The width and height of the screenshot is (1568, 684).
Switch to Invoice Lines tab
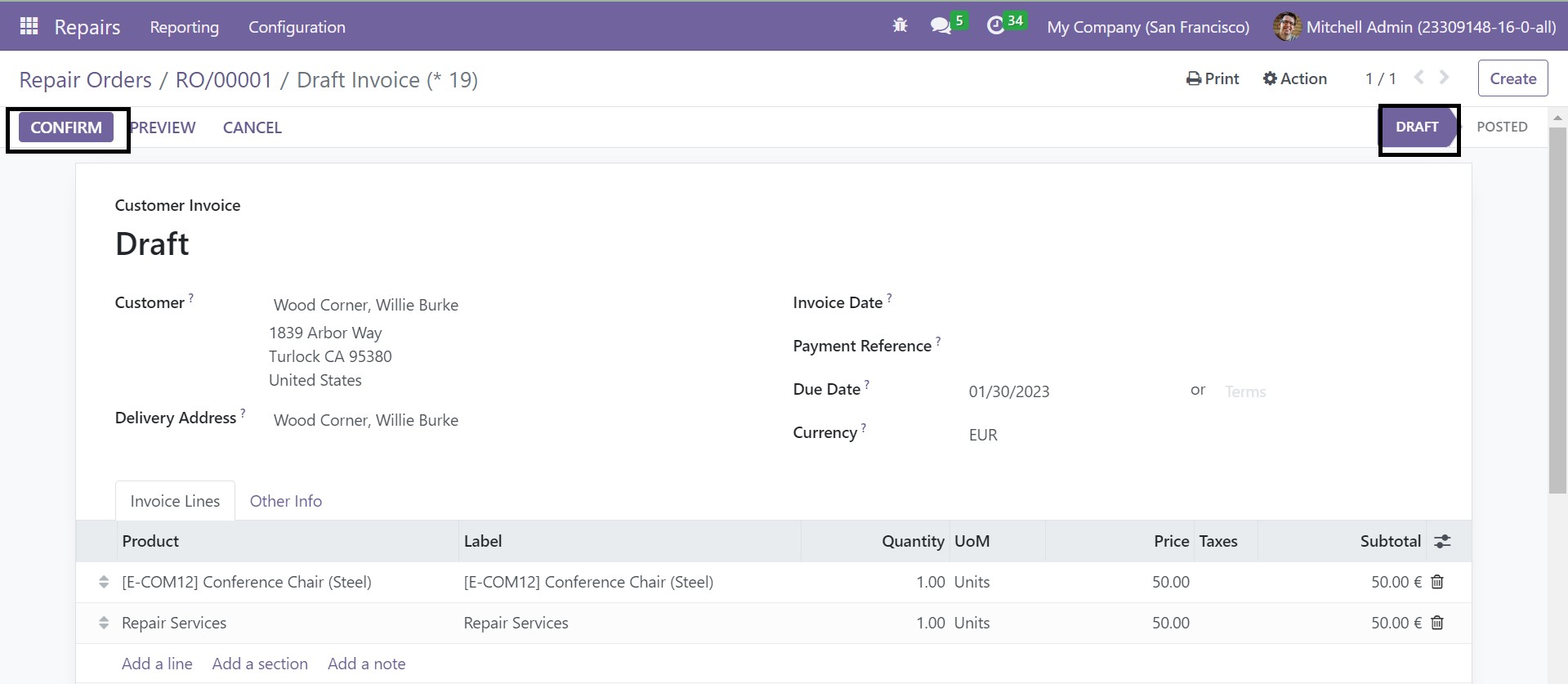[x=175, y=501]
